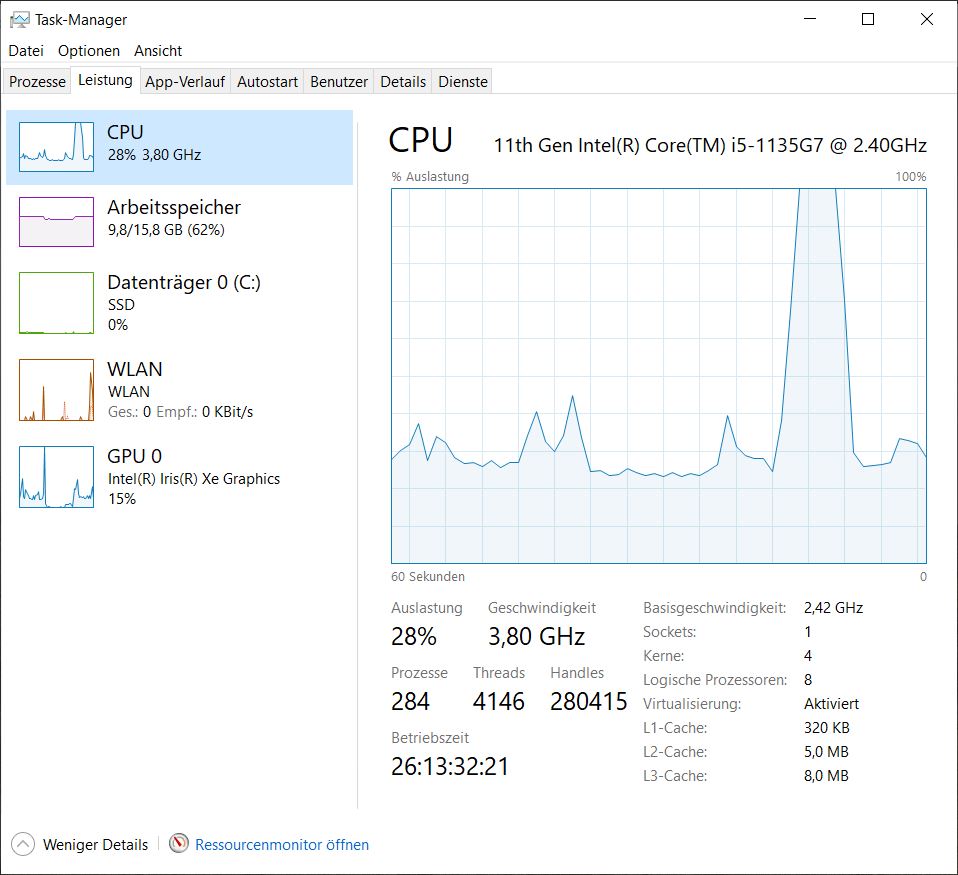Click the Weniger Details up-arrow circle icon
Viewport: 958px width, 875px height.
pos(23,844)
